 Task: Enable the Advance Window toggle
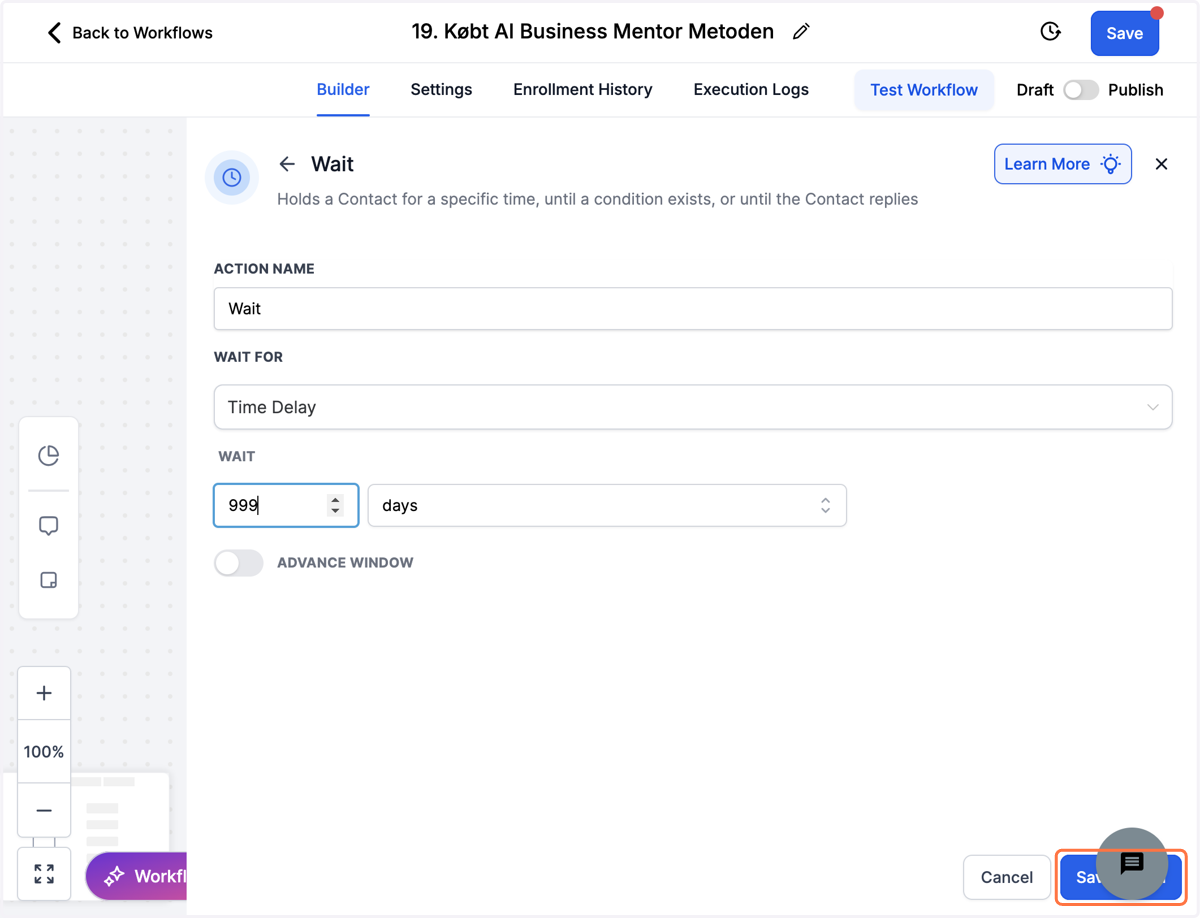pyautogui.click(x=238, y=563)
